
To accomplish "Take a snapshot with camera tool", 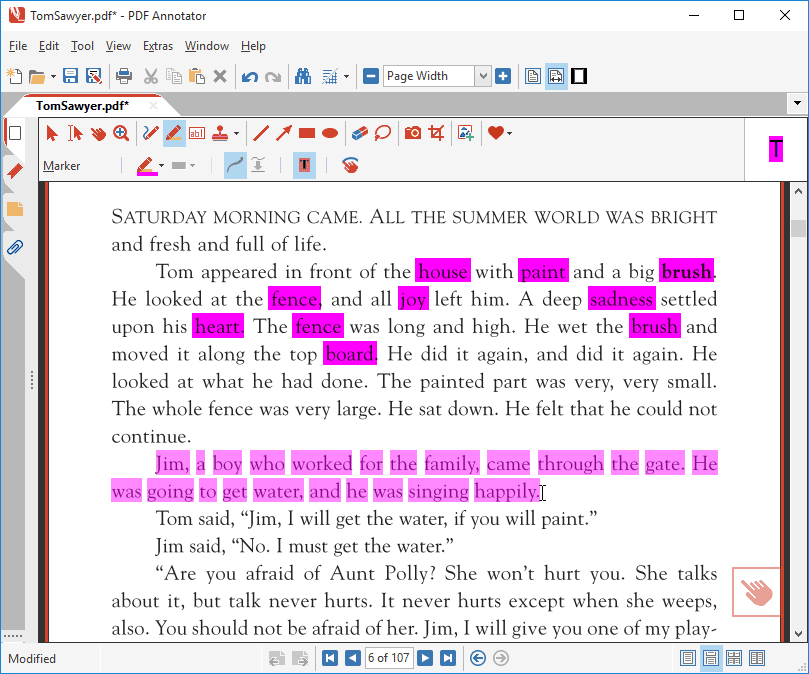I will 413,133.
